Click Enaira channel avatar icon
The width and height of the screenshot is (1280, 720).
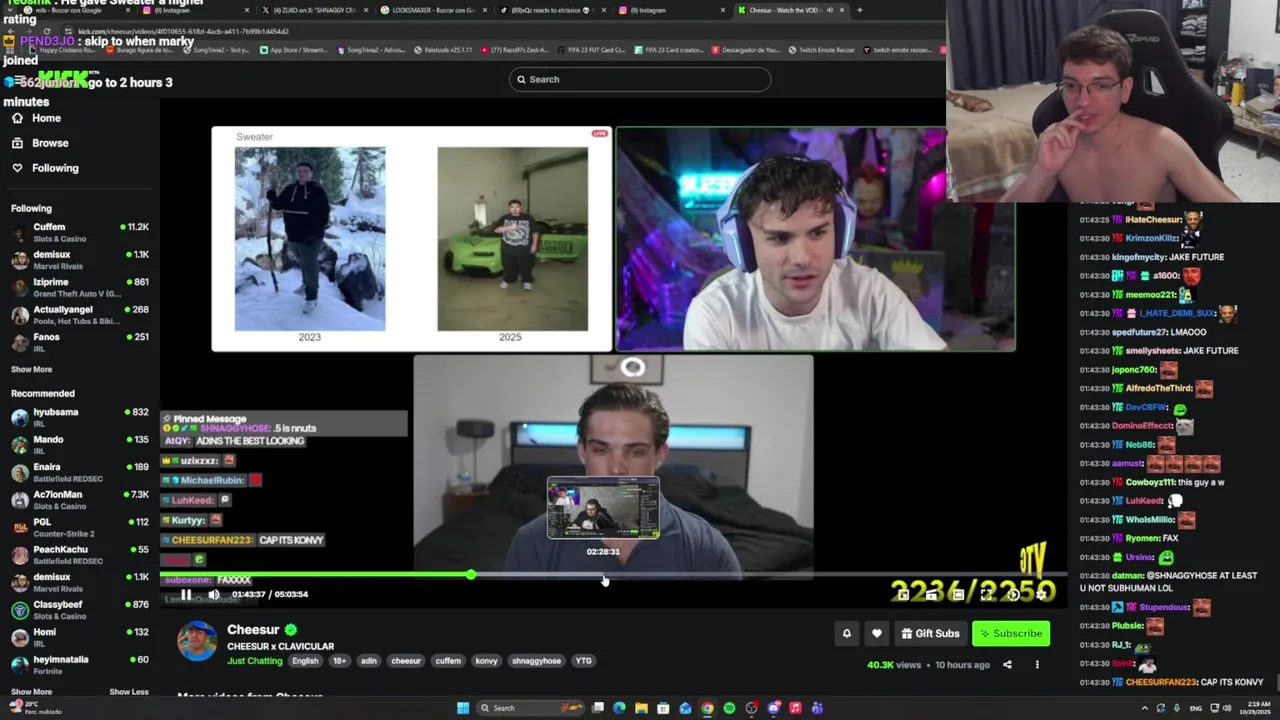pos(19,472)
